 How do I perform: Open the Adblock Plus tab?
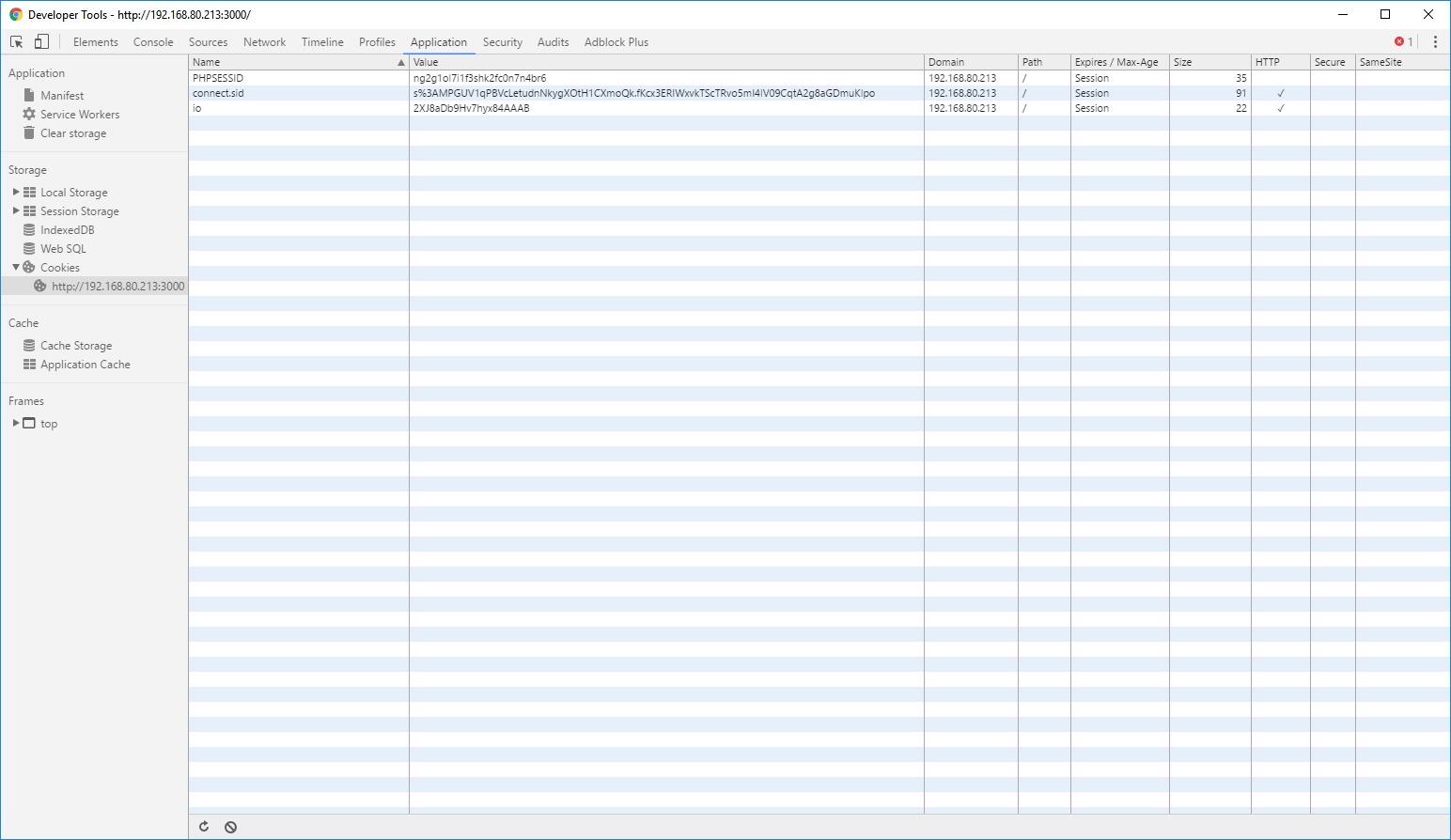(616, 42)
